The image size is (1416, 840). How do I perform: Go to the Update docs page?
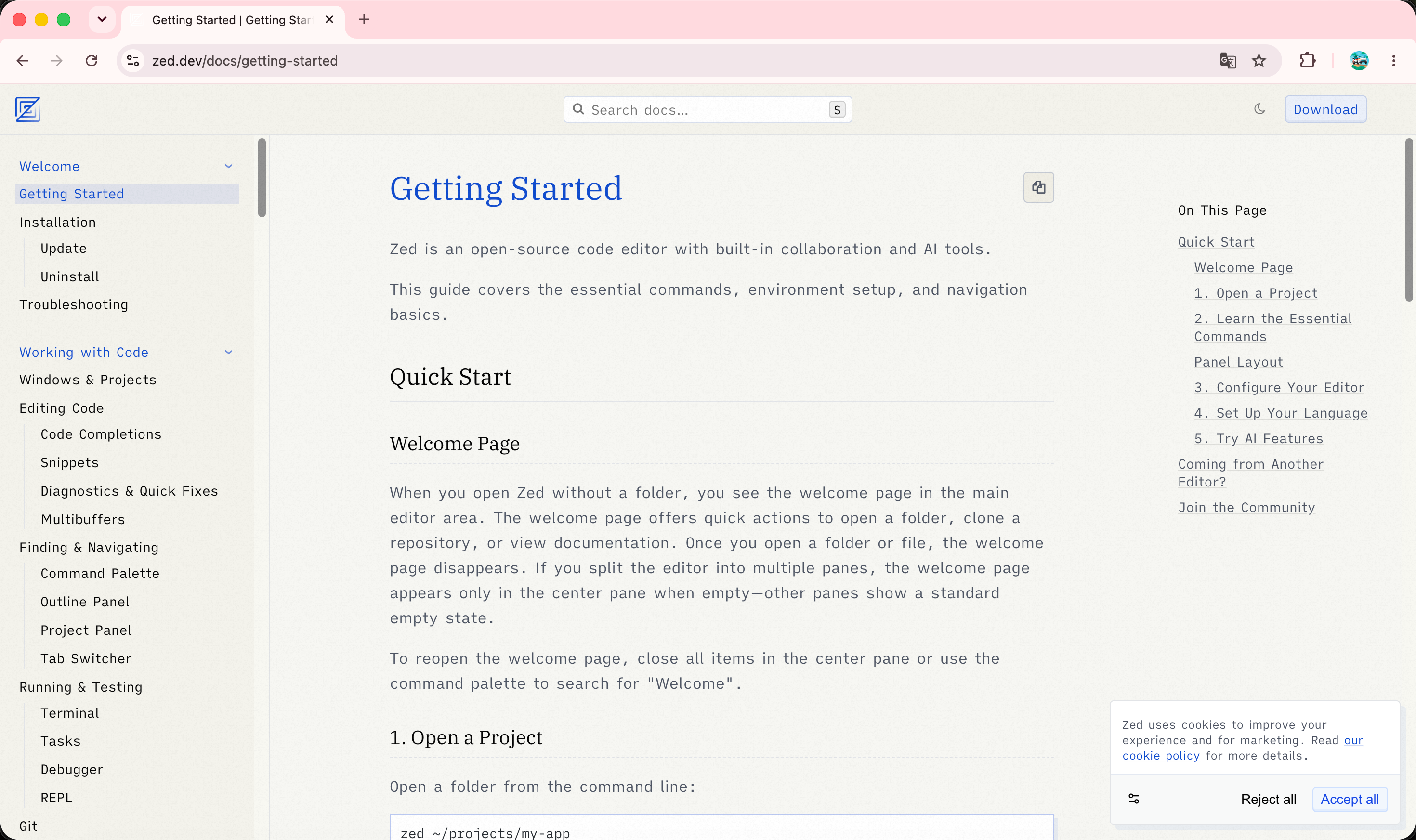(x=64, y=249)
